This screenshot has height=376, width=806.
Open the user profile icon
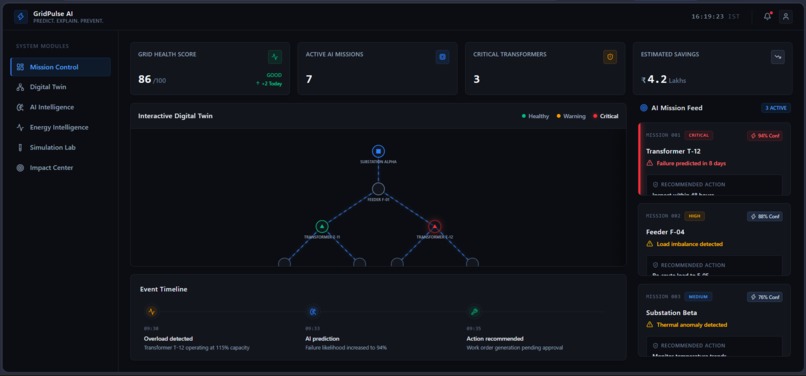point(785,16)
